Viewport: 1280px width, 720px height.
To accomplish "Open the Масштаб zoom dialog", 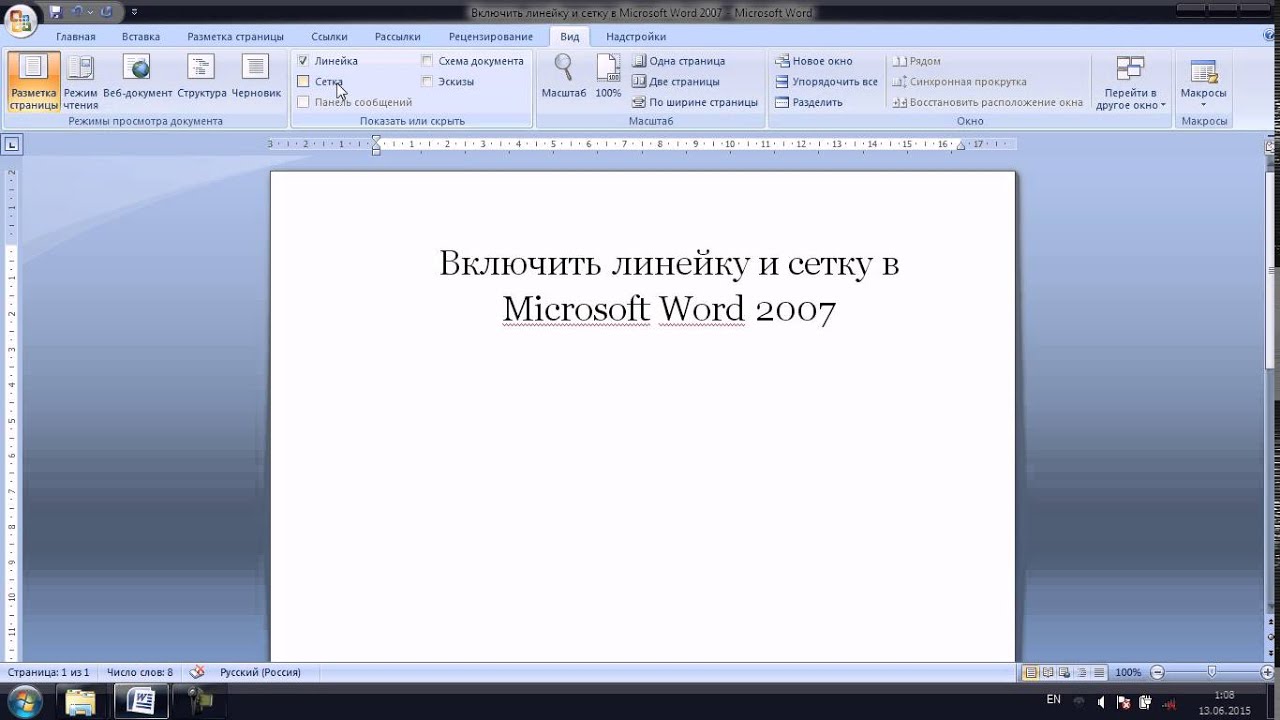I will [564, 77].
